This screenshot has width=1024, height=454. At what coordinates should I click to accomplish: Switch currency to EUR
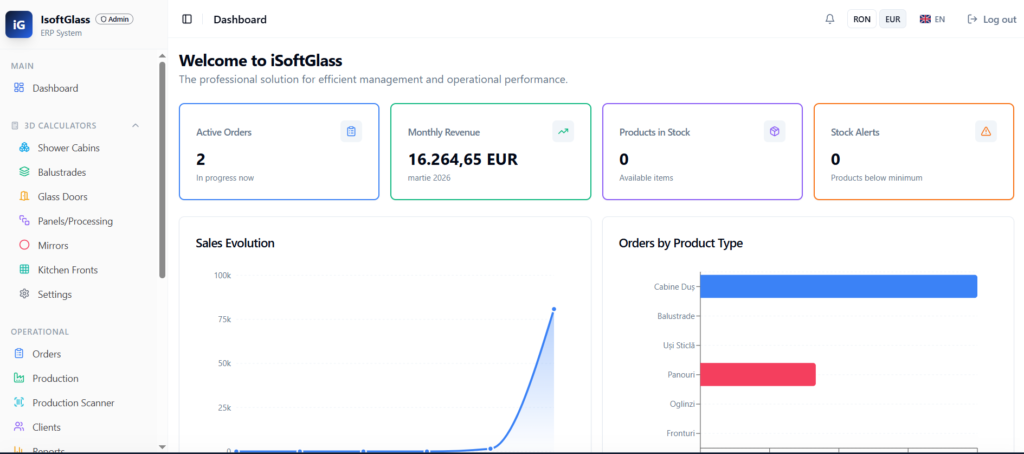click(x=893, y=19)
